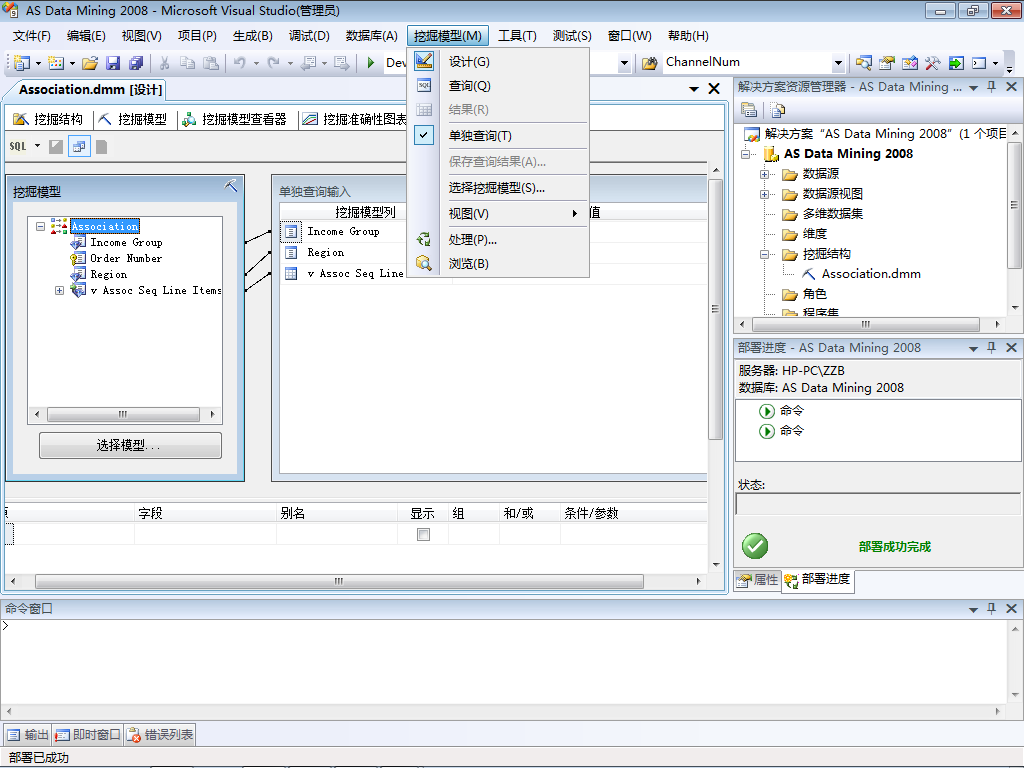Open the SQL view switcher dropdown arrow
Screen dimensions: 1024x768
[x=37, y=146]
